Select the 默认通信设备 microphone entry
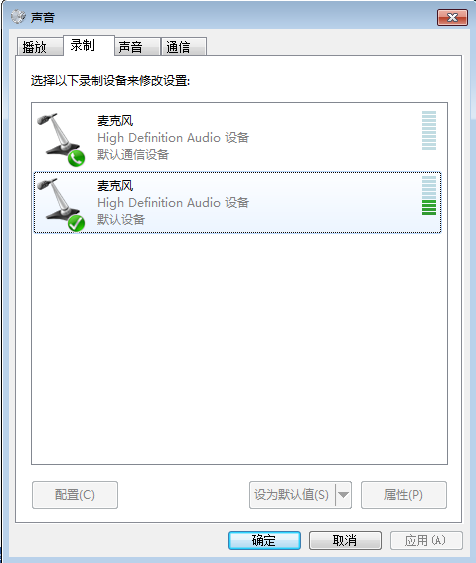 tap(237, 139)
